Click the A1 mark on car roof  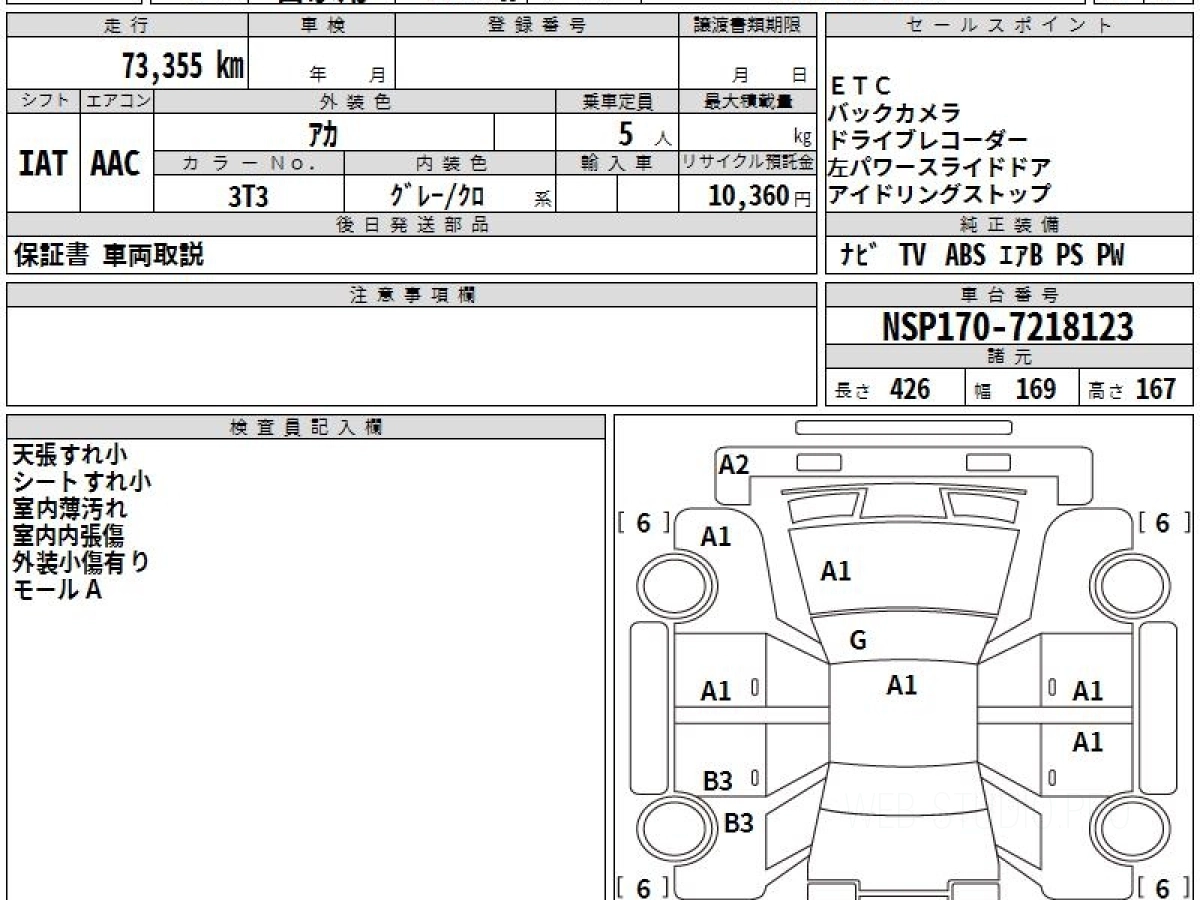(x=901, y=685)
